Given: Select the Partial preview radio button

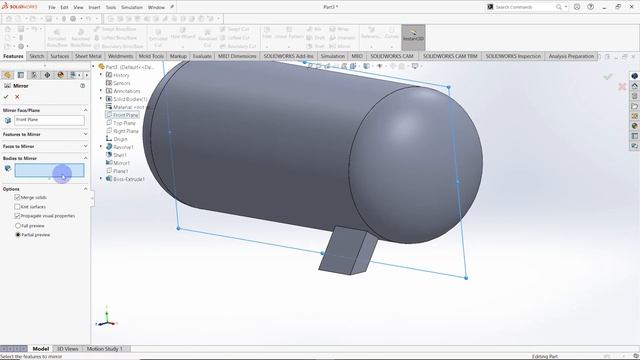Looking at the screenshot, I should [x=18, y=235].
